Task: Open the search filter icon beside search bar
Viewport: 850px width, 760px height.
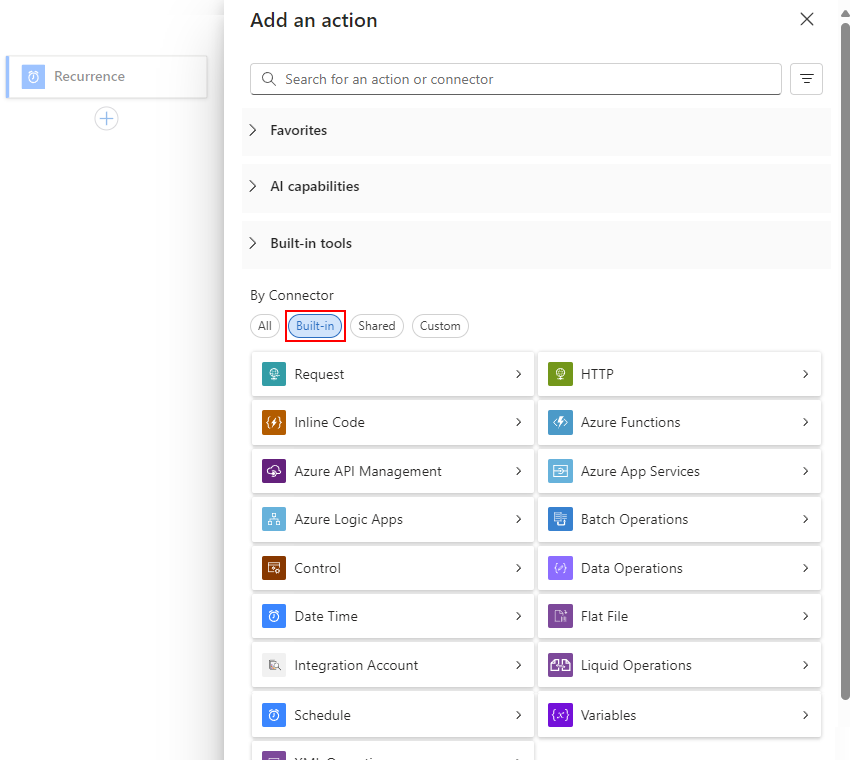Action: tap(806, 79)
